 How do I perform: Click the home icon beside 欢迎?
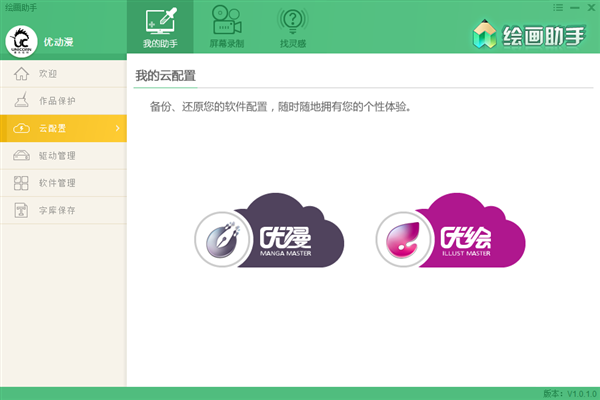click(21, 73)
